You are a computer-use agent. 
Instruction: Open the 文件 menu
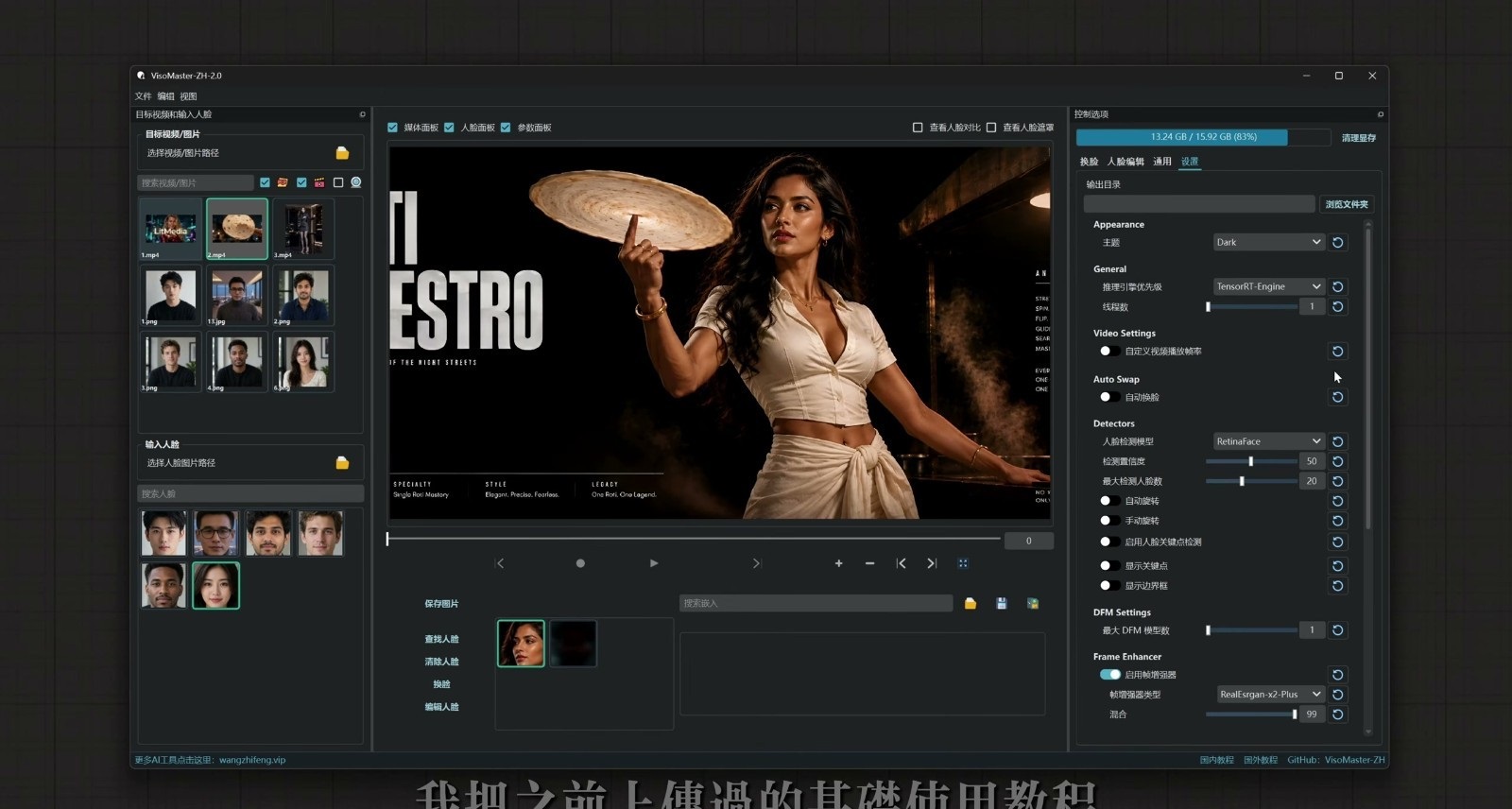[x=143, y=96]
